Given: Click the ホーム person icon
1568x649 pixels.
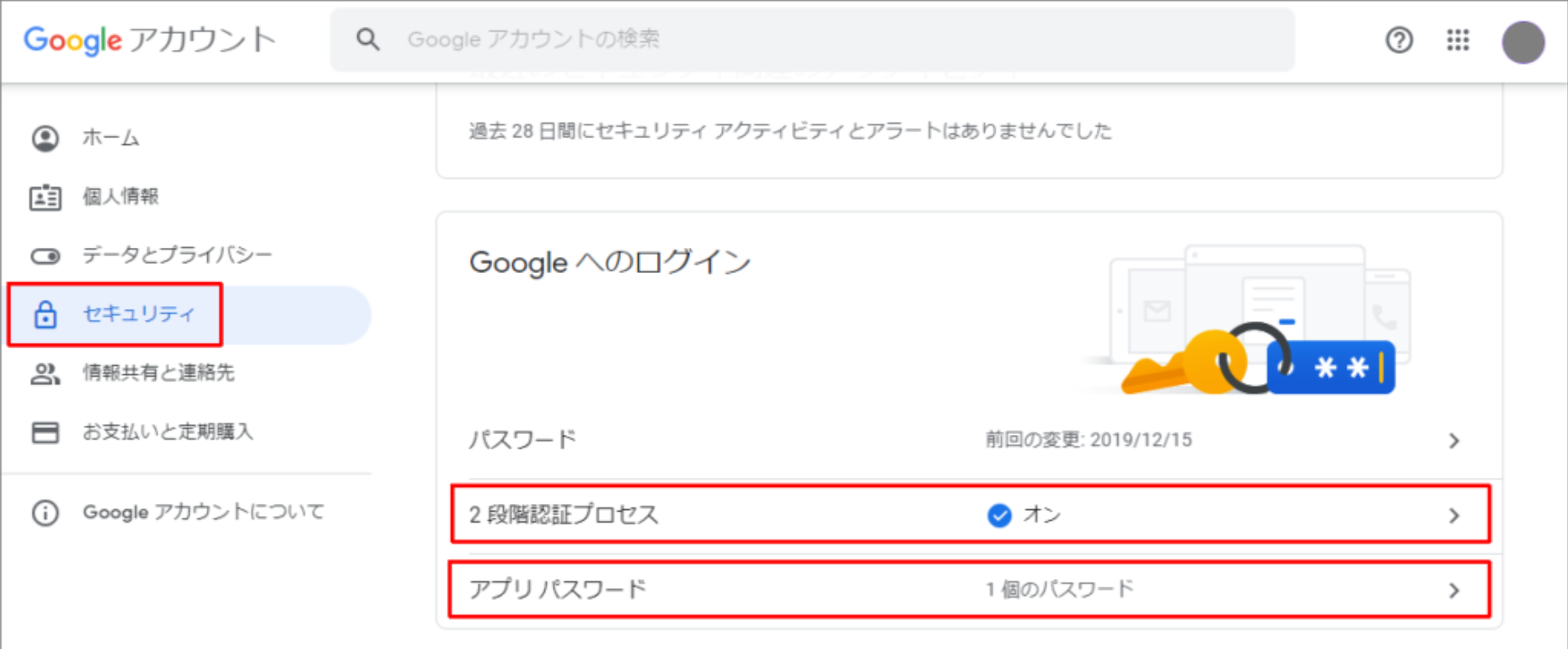Looking at the screenshot, I should [x=45, y=138].
